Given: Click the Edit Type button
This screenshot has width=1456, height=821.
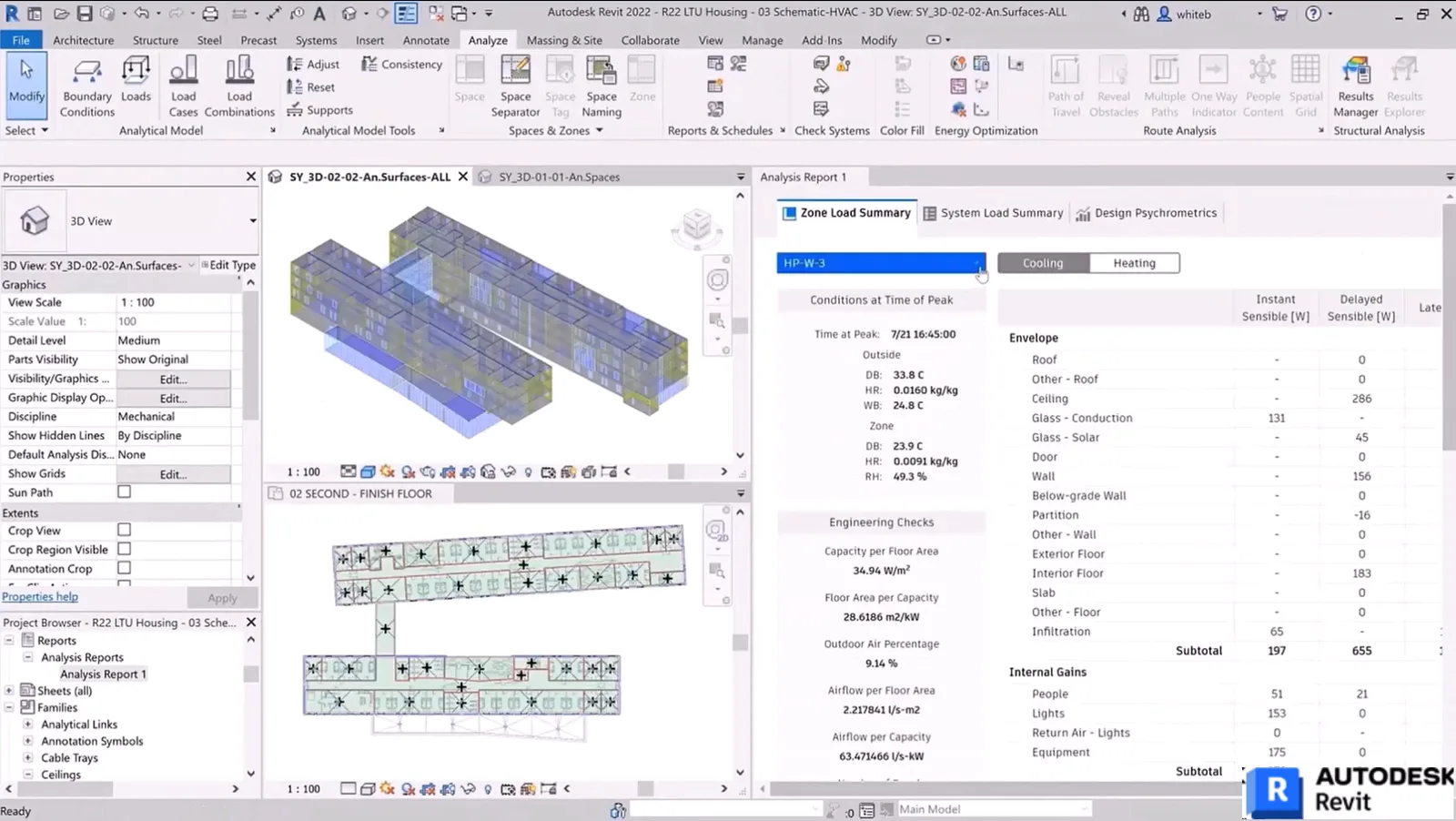Looking at the screenshot, I should 228,265.
